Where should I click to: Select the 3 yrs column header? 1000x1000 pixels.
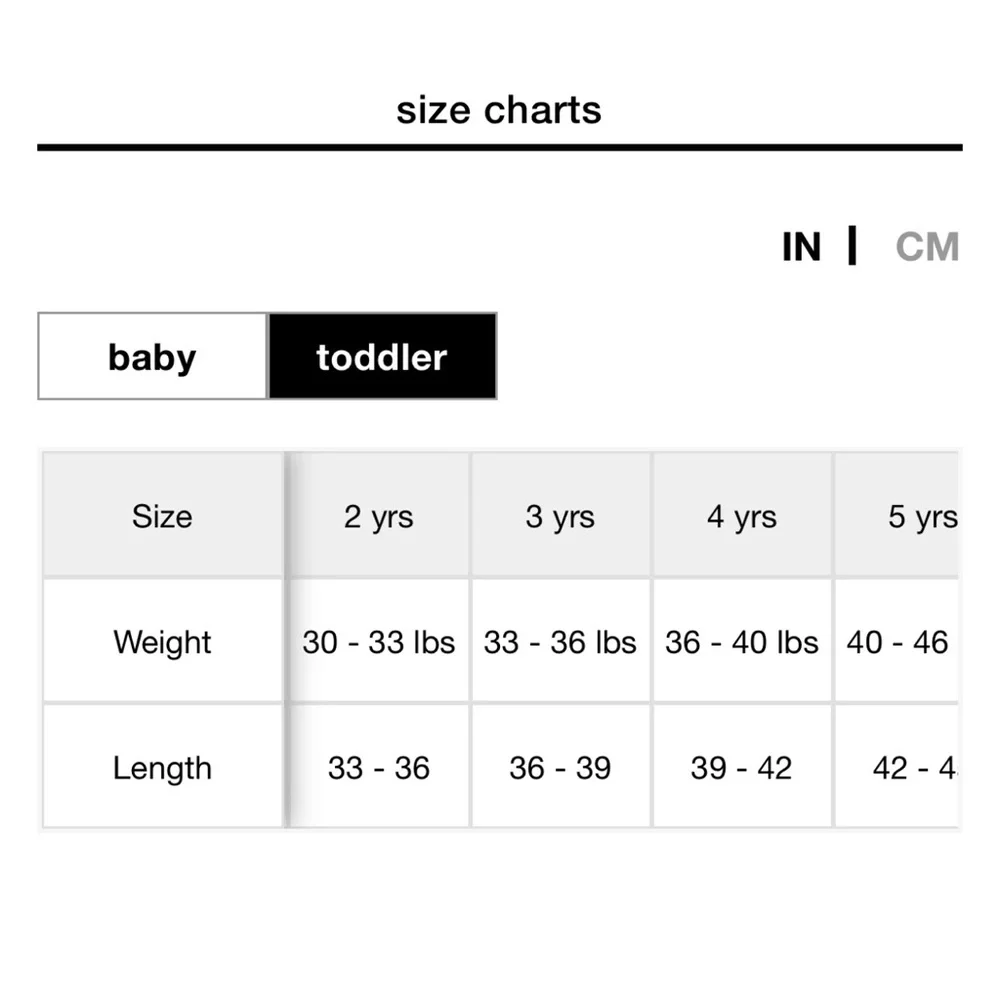[x=560, y=515]
